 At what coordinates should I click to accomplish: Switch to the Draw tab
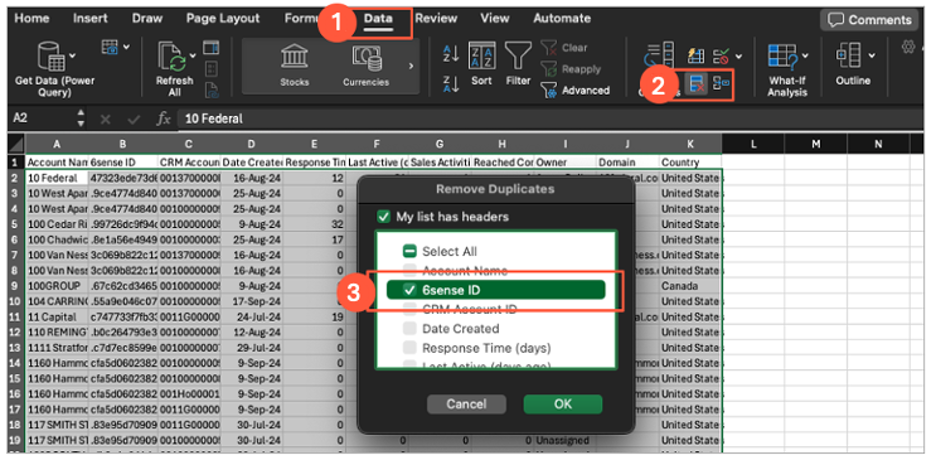click(x=147, y=18)
